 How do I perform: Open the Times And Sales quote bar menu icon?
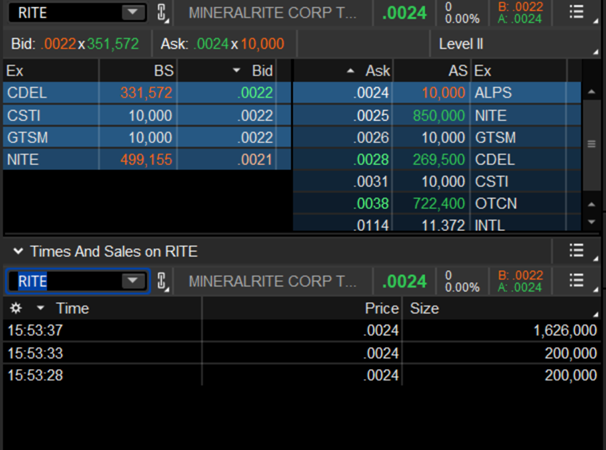click(576, 280)
